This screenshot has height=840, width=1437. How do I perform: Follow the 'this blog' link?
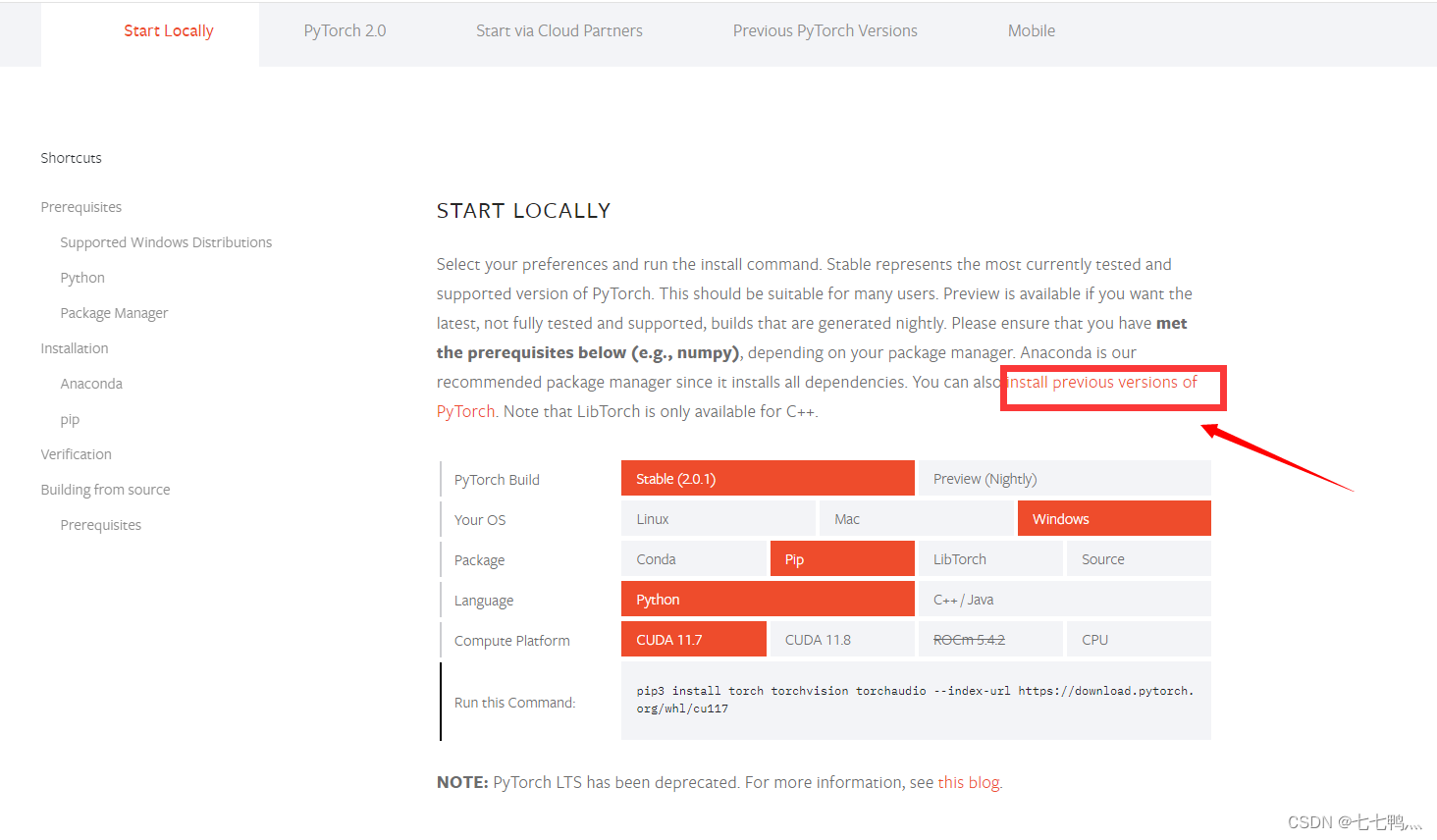pyautogui.click(x=969, y=782)
